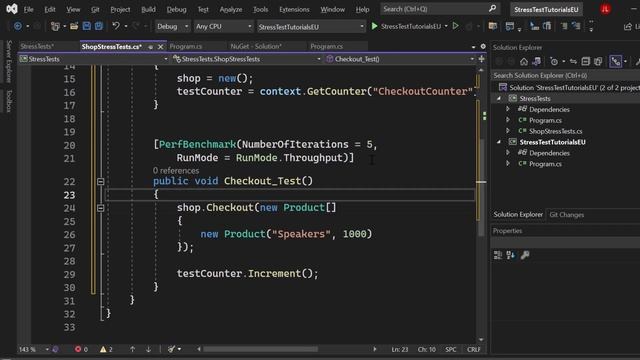Viewport: 640px width, 360px height.
Task: Expand Dependencies under StressTestTutorialsEU
Action: pyautogui.click(x=508, y=153)
